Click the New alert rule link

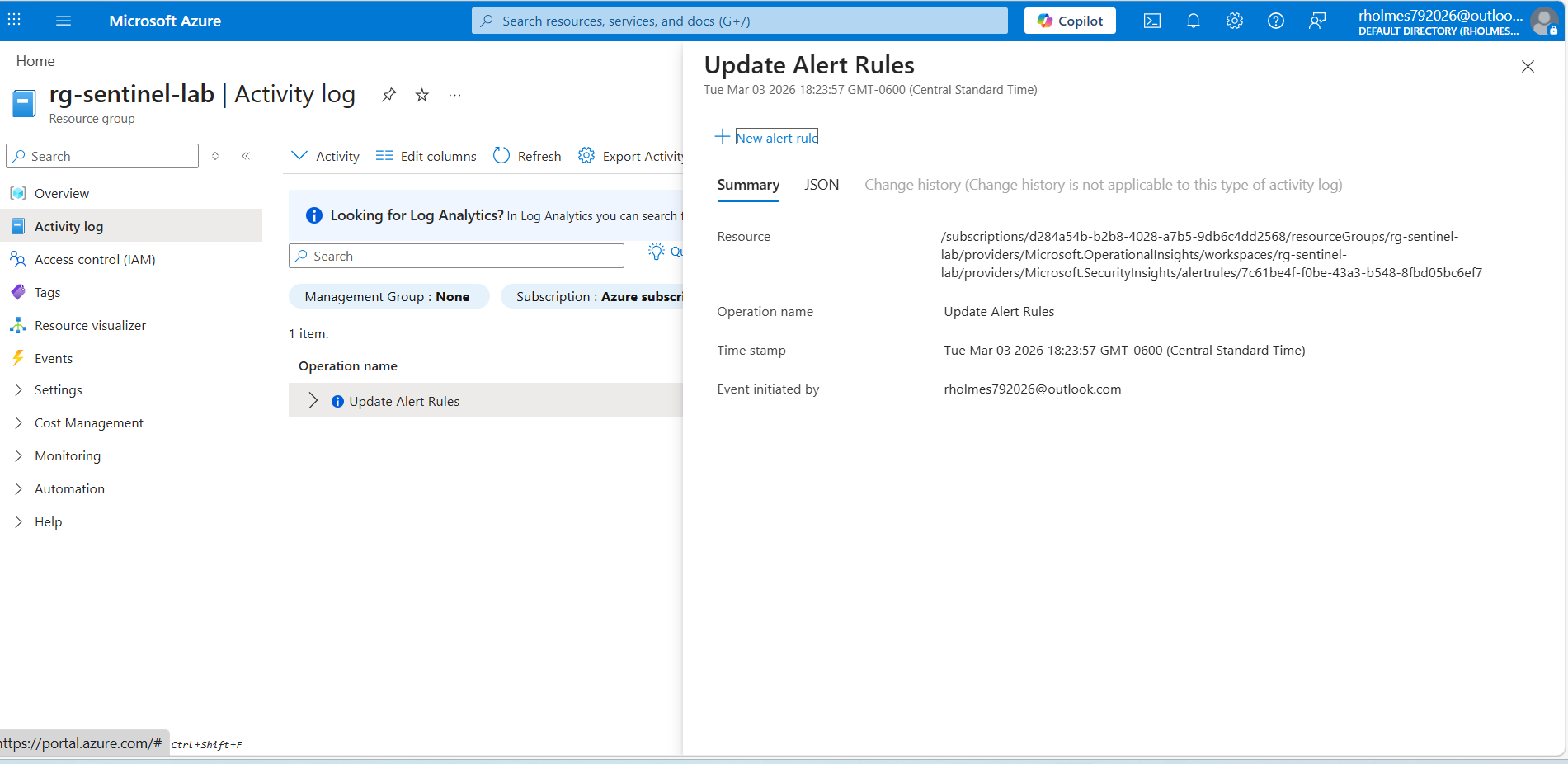777,138
